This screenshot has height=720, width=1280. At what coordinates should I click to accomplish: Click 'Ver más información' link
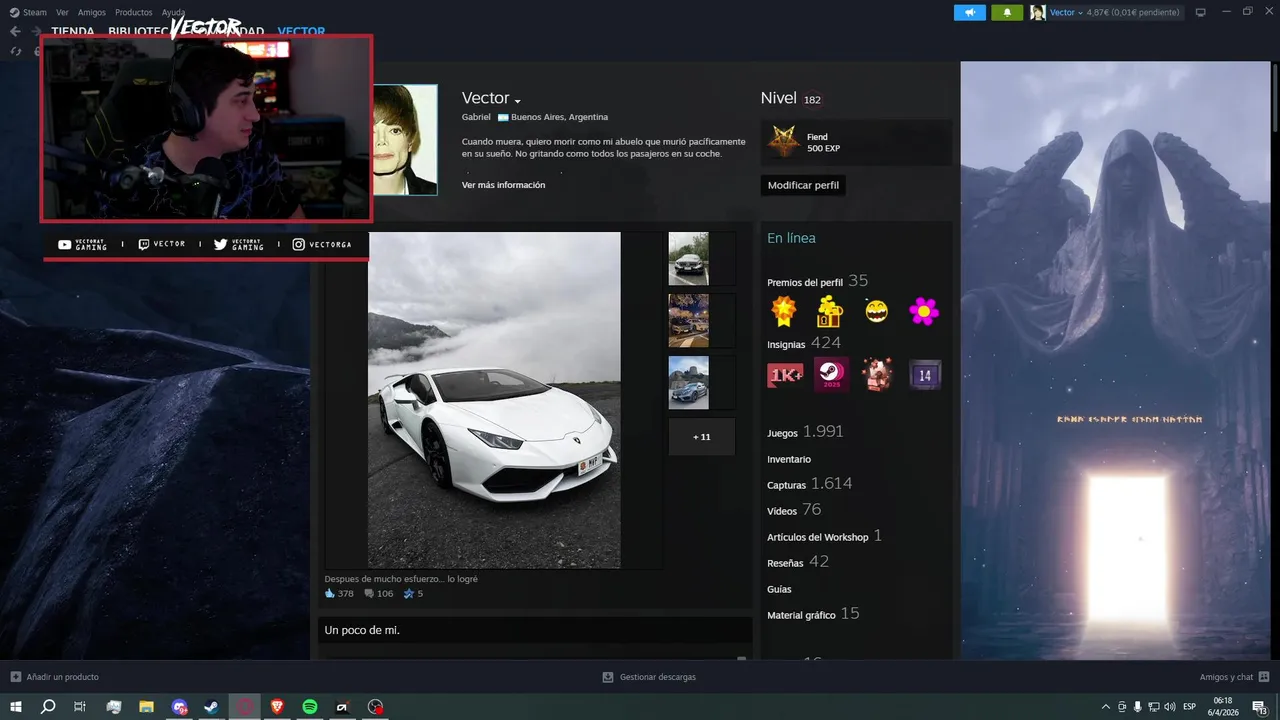click(x=503, y=185)
